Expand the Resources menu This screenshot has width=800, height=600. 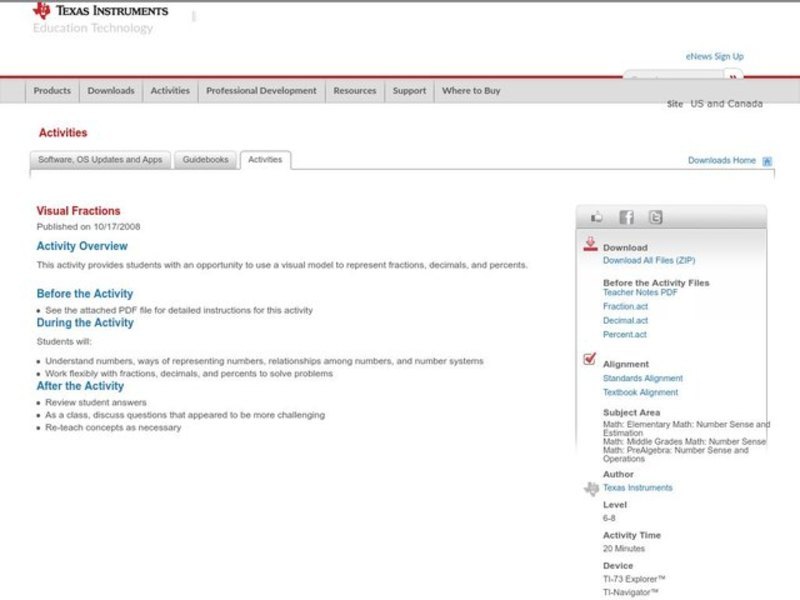[x=354, y=91]
